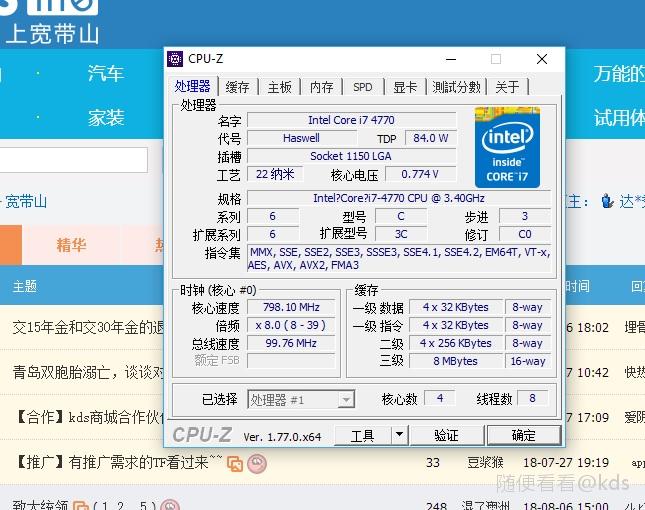Click the search input field on forum page

(x=74, y=160)
